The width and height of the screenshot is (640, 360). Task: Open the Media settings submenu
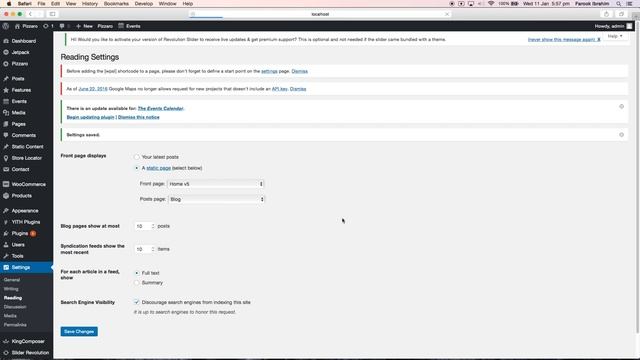click(10, 316)
